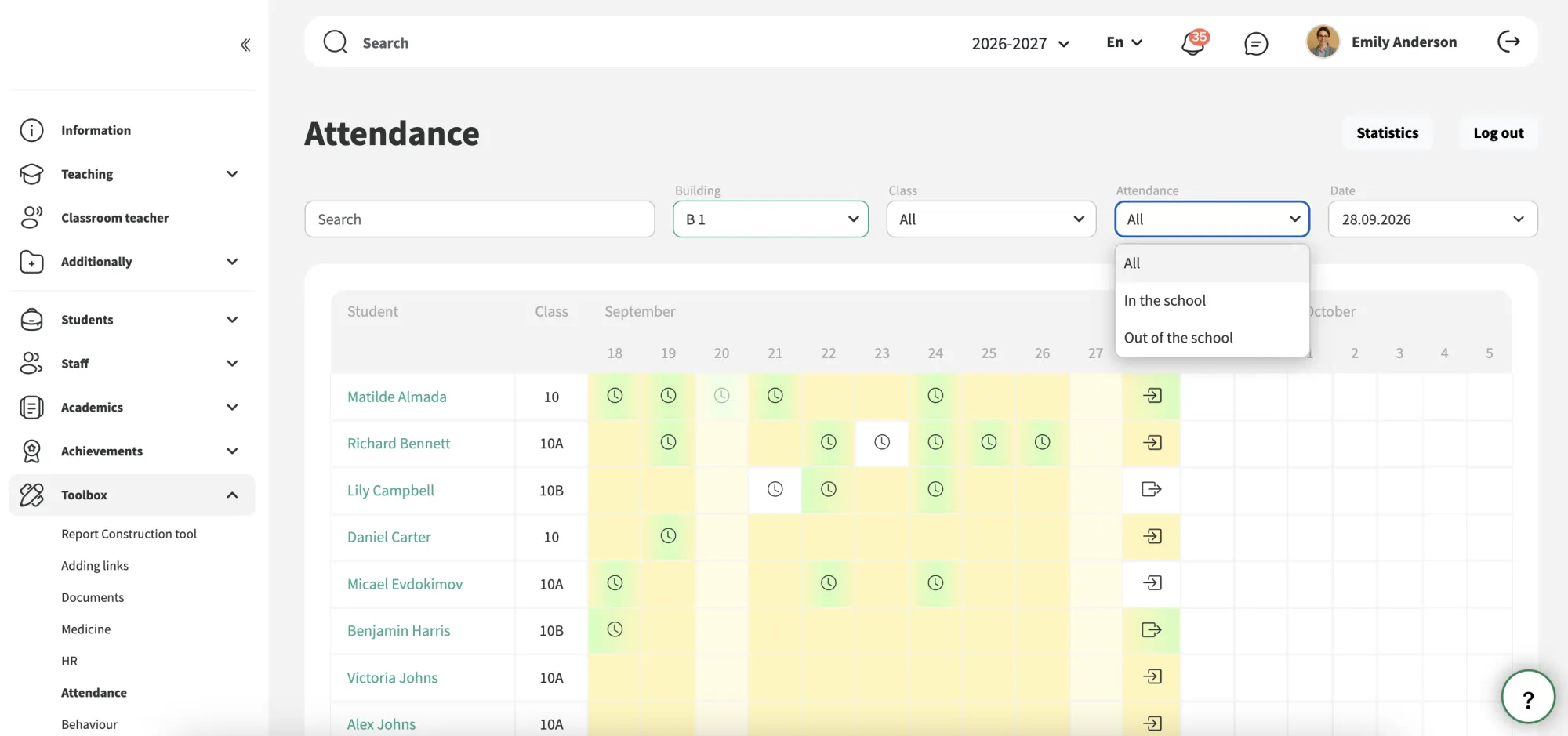1568x736 pixels.
Task: Expand the Students menu section
Action: [132, 320]
